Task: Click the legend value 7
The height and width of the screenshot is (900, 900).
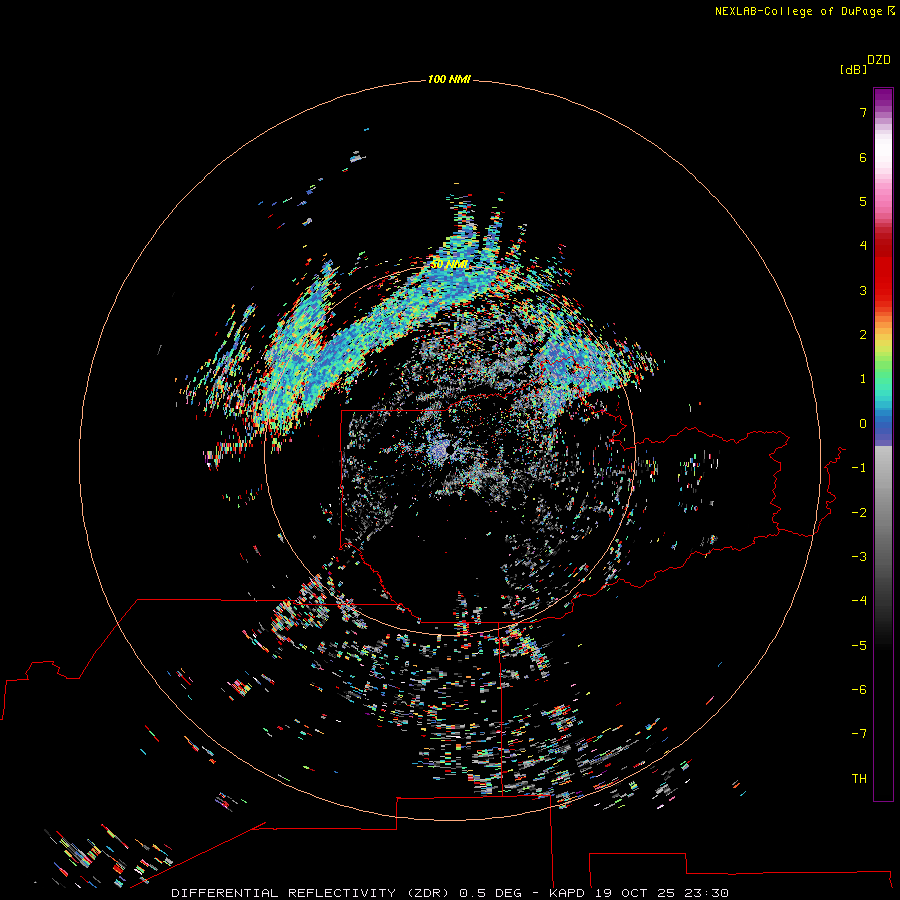Action: pyautogui.click(x=863, y=112)
